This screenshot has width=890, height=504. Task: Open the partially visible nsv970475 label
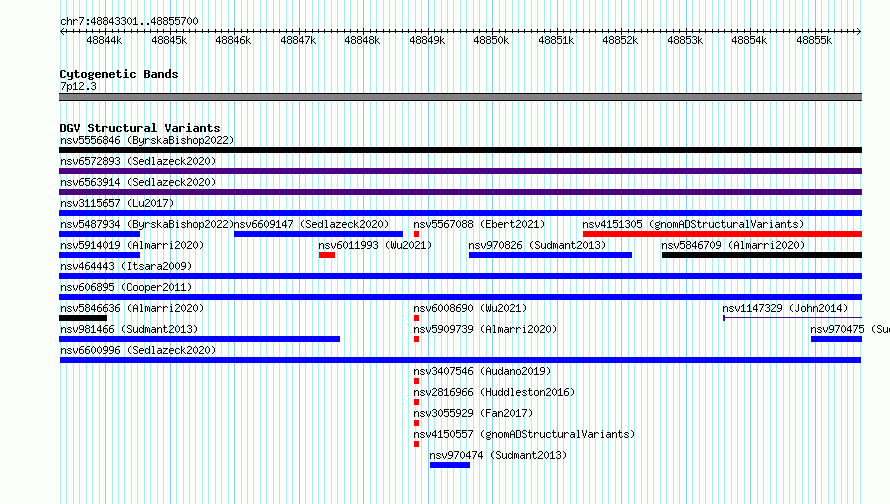[x=850, y=329]
